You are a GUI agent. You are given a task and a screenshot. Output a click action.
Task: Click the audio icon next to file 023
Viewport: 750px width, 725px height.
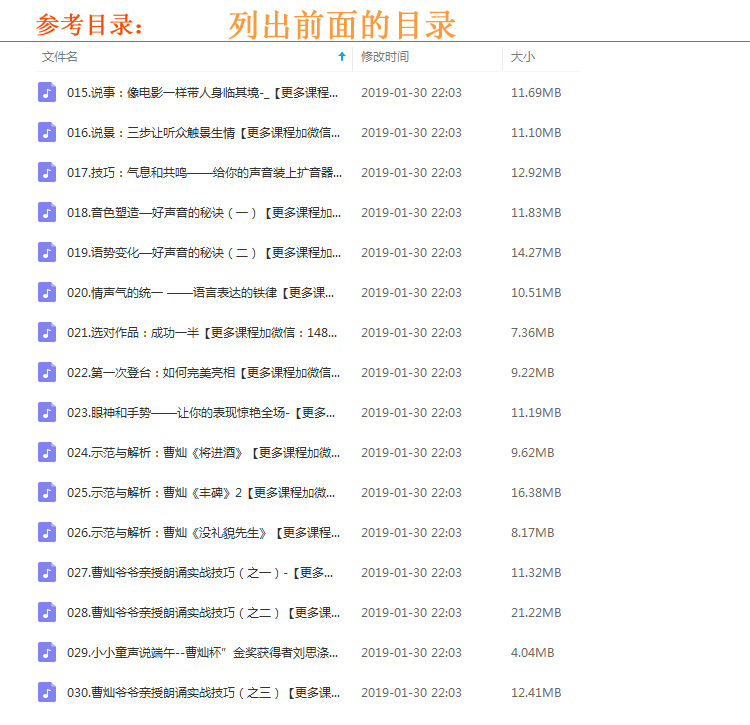point(47,413)
